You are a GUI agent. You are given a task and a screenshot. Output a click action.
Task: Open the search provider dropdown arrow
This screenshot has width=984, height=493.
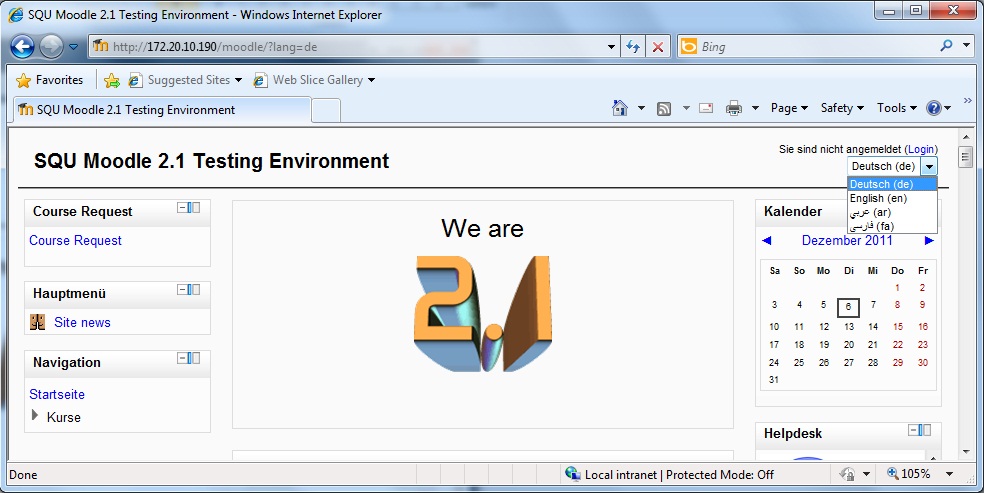point(966,46)
